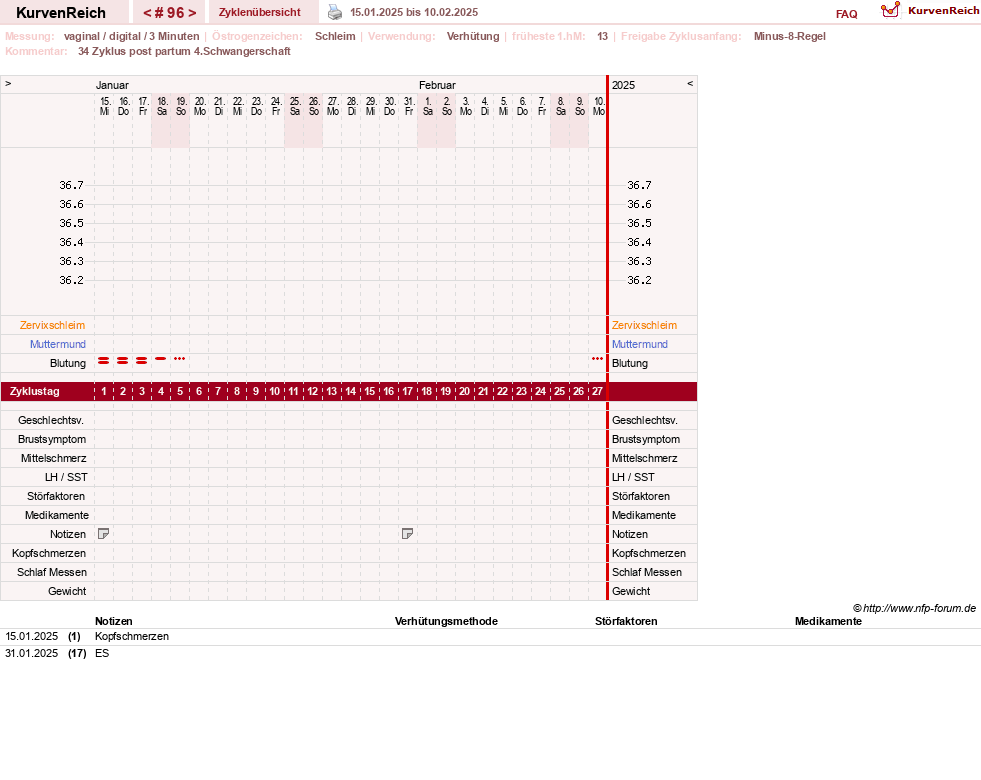
Task: Click the right Medikamente row label
Action: (x=644, y=515)
